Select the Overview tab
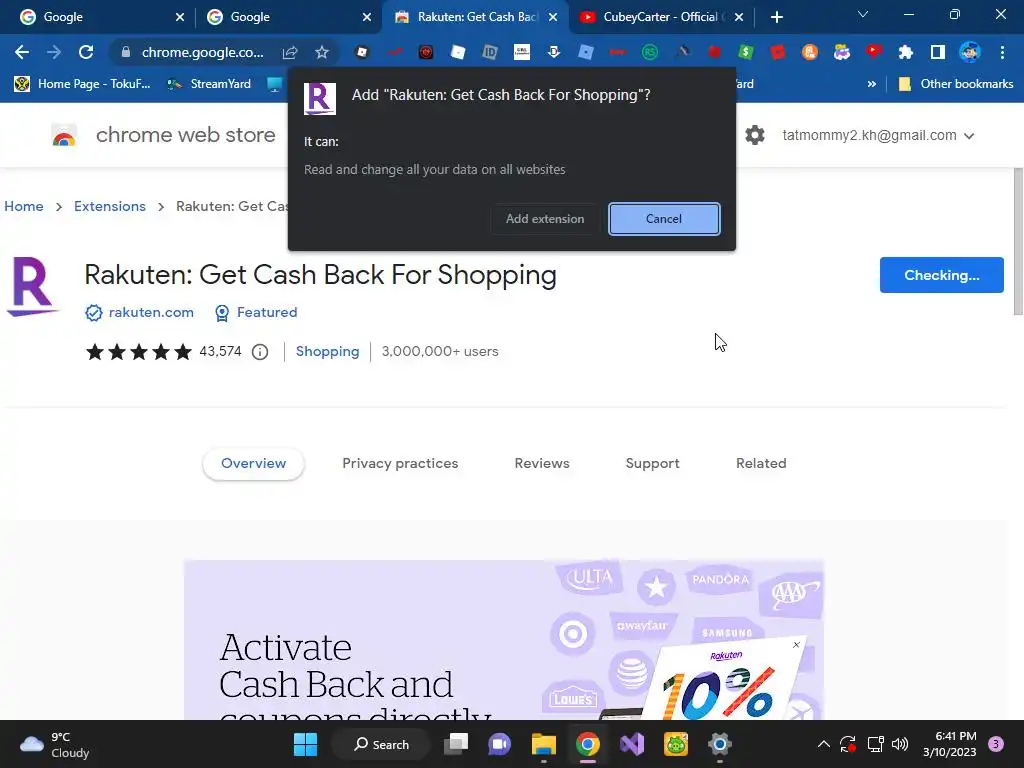The image size is (1024, 768). [253, 463]
